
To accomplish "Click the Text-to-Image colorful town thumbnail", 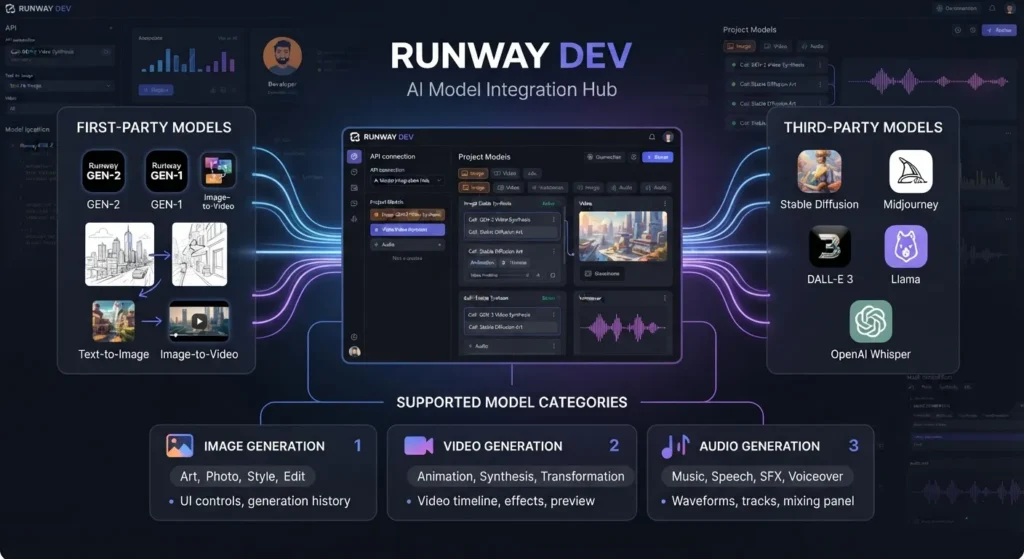I will coord(114,321).
